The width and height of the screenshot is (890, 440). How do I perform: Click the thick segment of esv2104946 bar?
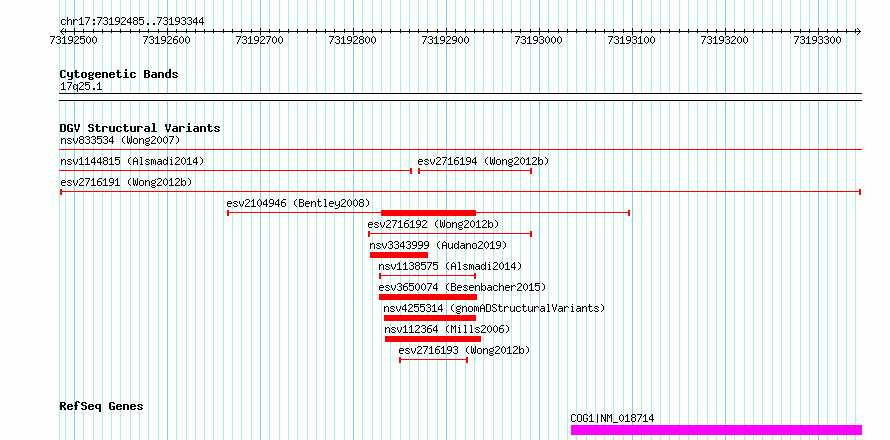(x=428, y=213)
